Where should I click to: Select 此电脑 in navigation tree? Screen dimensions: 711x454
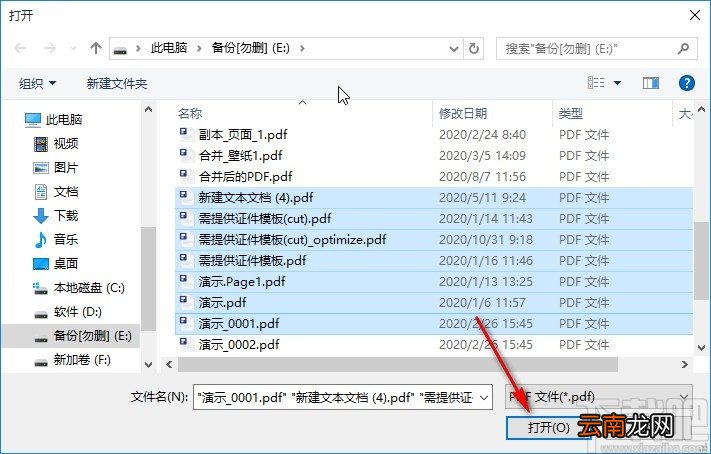(x=54, y=120)
